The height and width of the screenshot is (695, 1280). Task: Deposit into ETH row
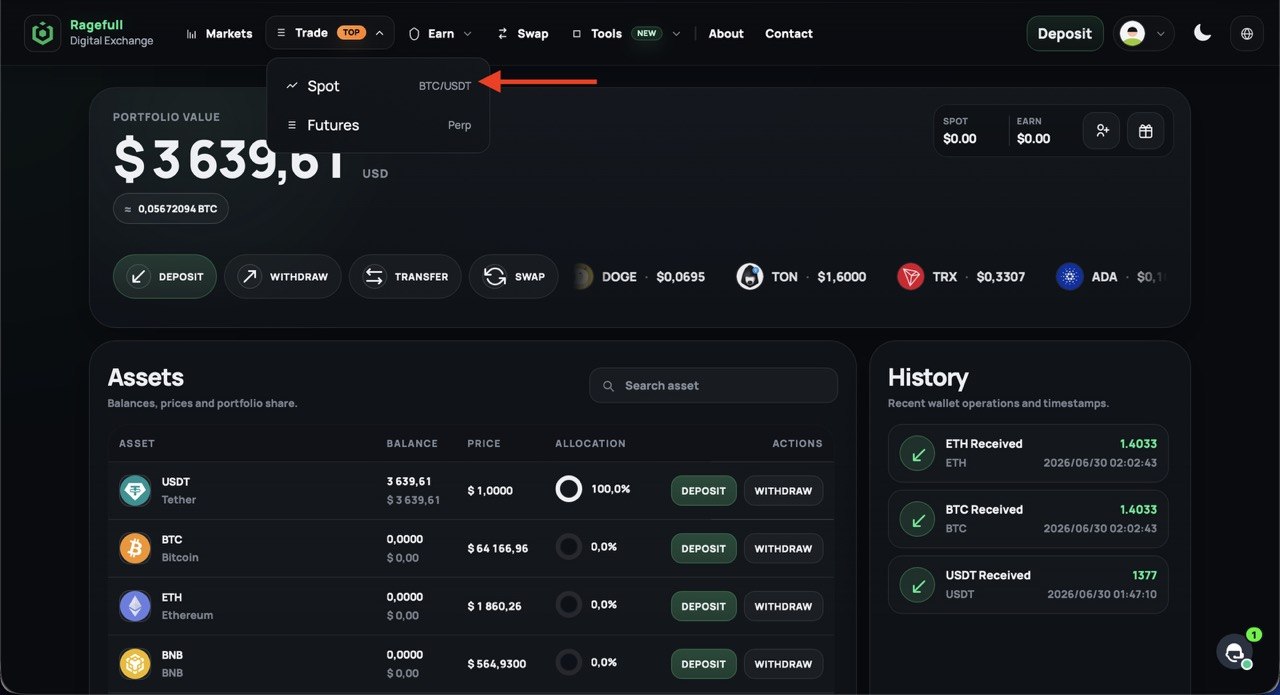(x=704, y=606)
